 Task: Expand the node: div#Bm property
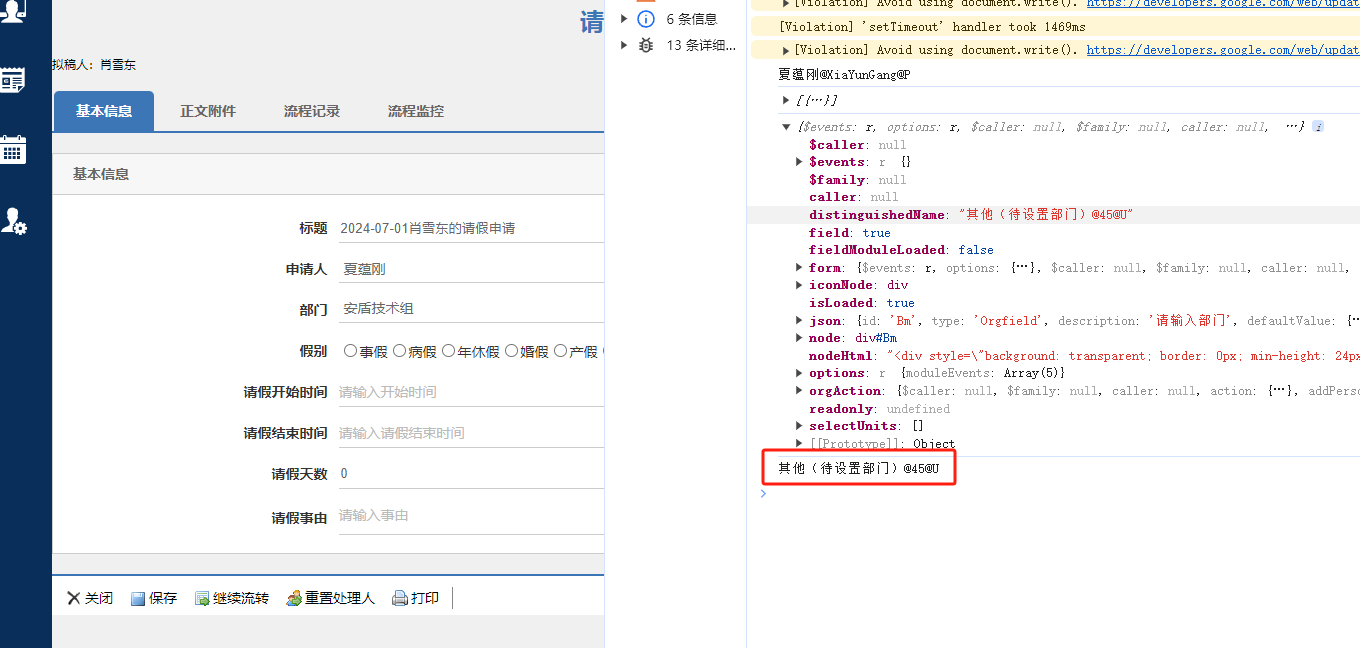pyautogui.click(x=799, y=338)
